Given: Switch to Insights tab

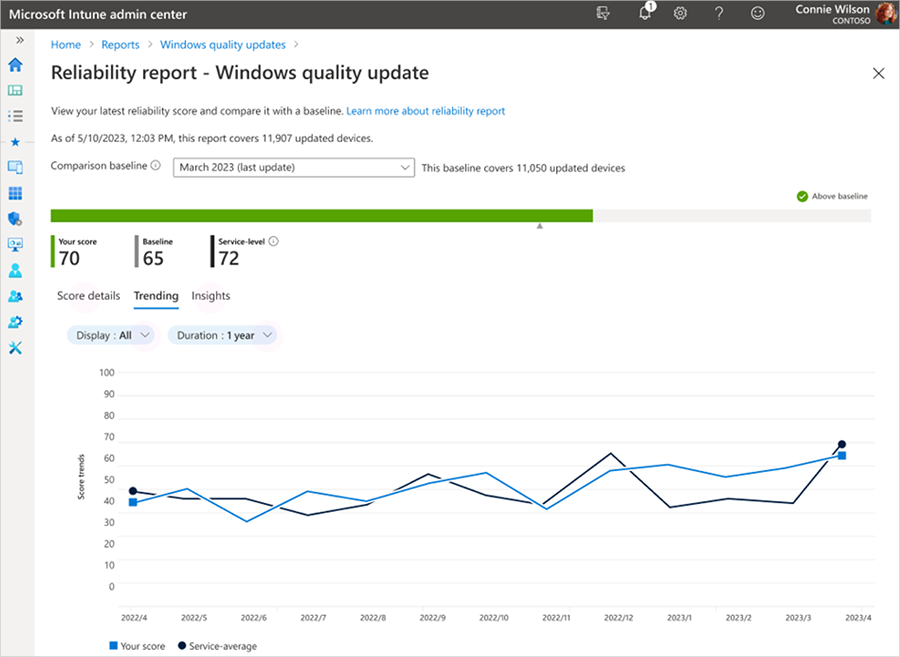Looking at the screenshot, I should (x=211, y=296).
